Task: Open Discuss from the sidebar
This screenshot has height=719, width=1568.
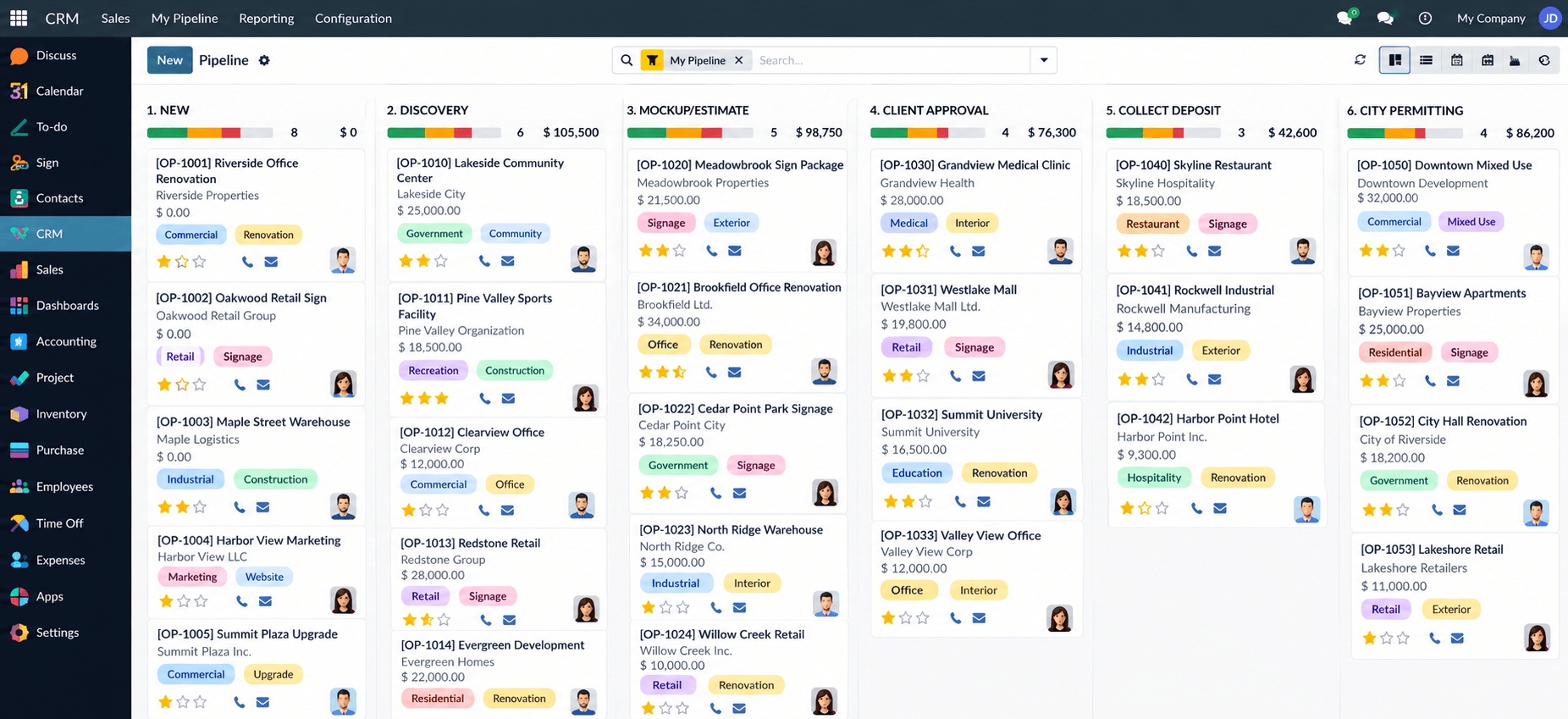Action: pos(56,55)
